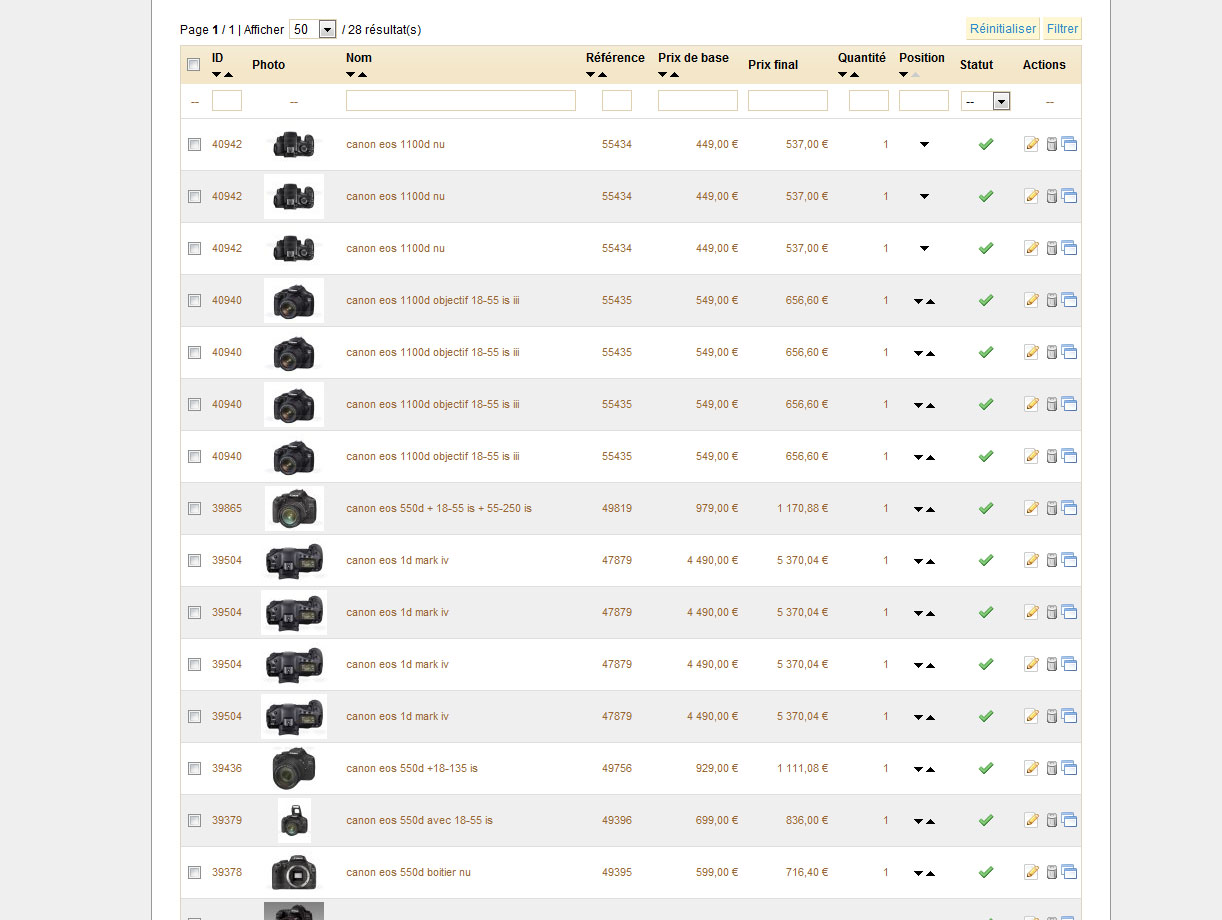Image resolution: width=1222 pixels, height=920 pixels.
Task: Check the box for product ID 39436
Action: pos(194,768)
